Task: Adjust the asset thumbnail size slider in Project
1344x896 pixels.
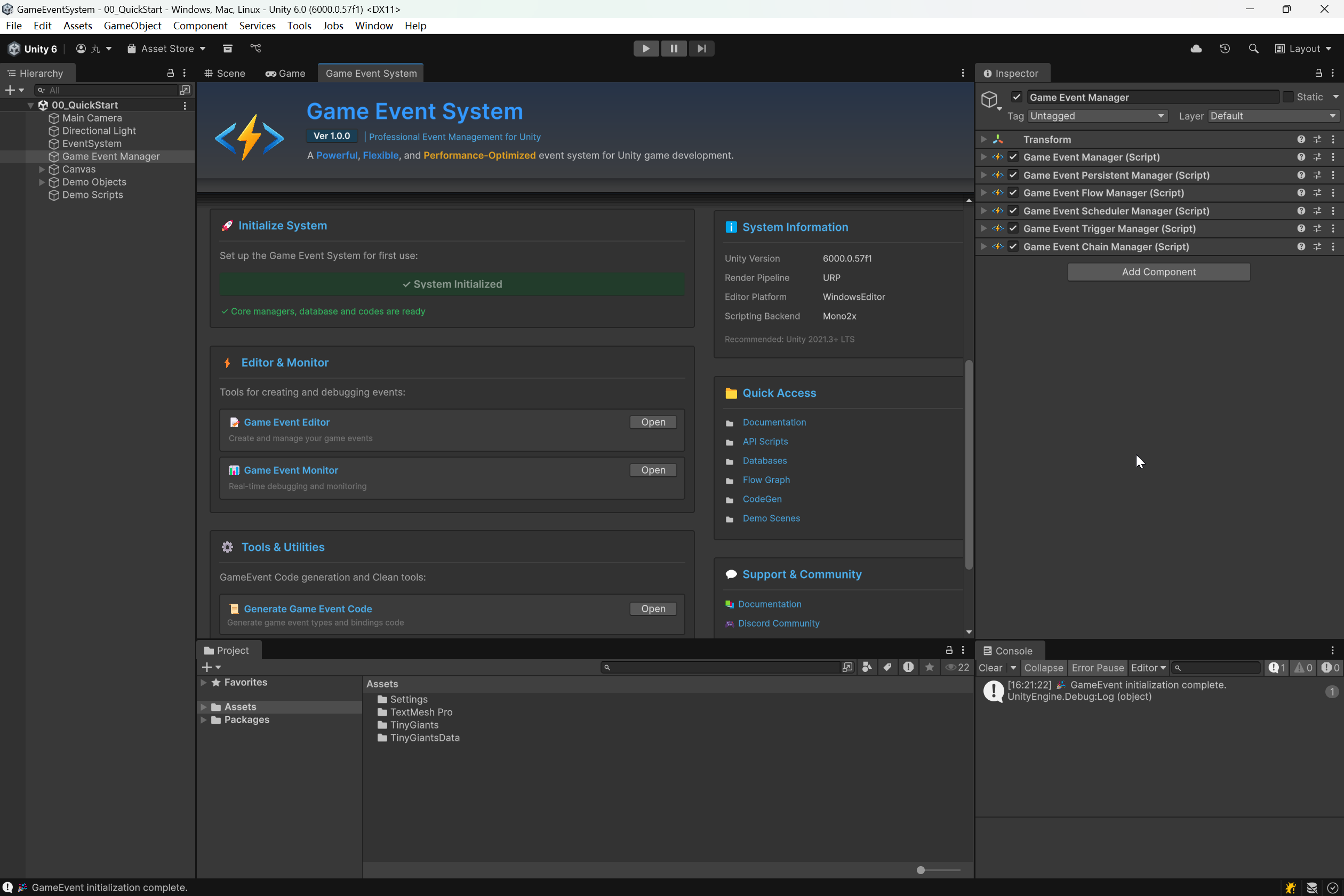Action: point(920,870)
